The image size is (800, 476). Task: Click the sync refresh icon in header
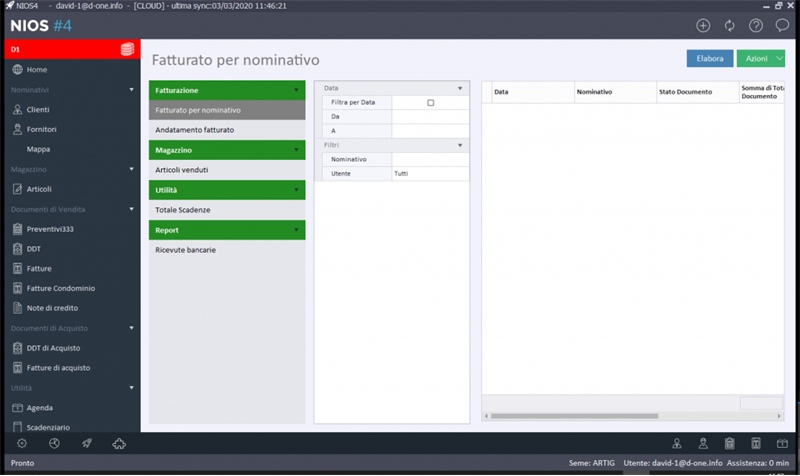click(x=730, y=26)
